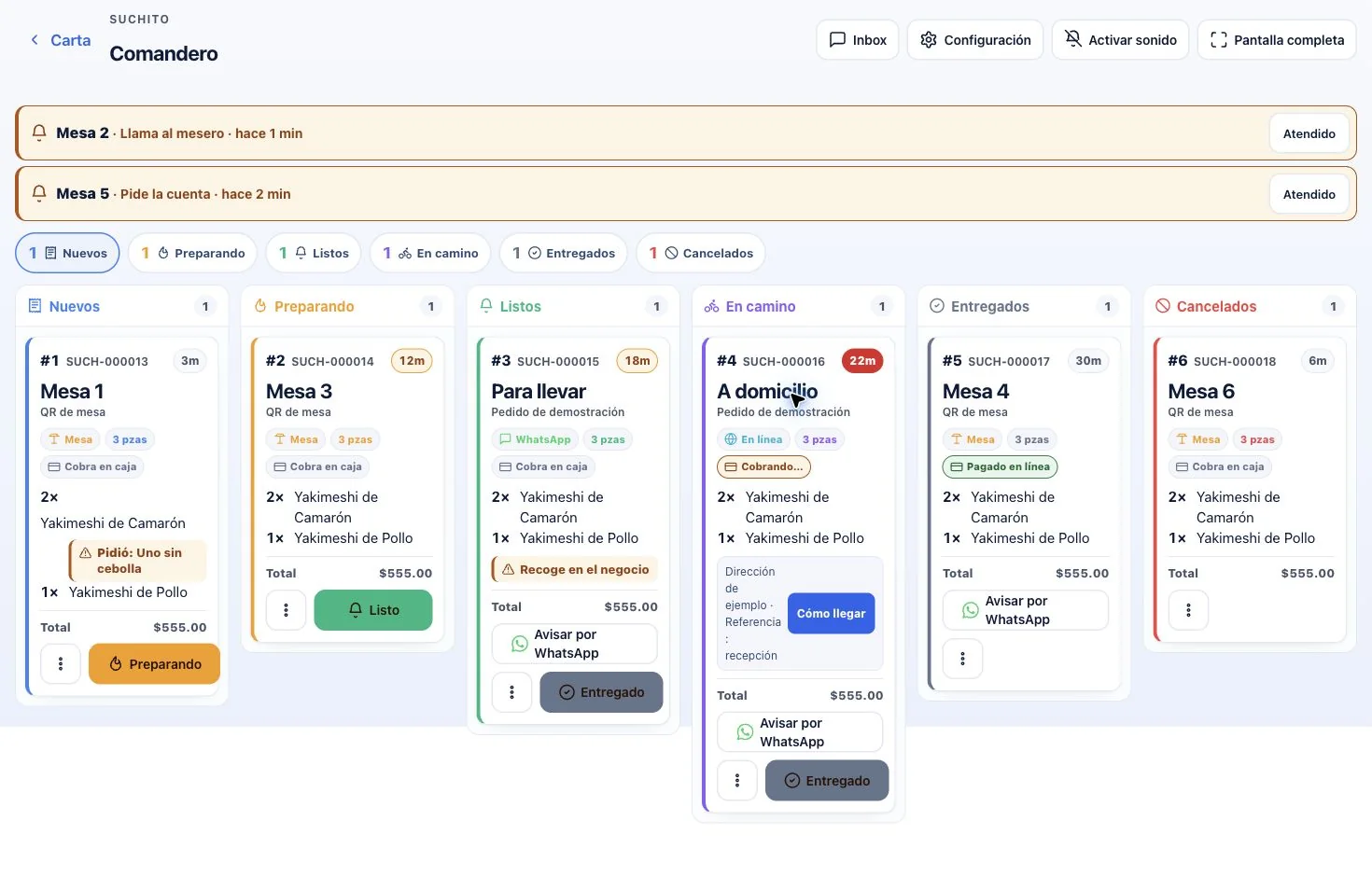Click Cómo llegar for delivery order
Viewport: 1372px width, 890px height.
coord(831,613)
